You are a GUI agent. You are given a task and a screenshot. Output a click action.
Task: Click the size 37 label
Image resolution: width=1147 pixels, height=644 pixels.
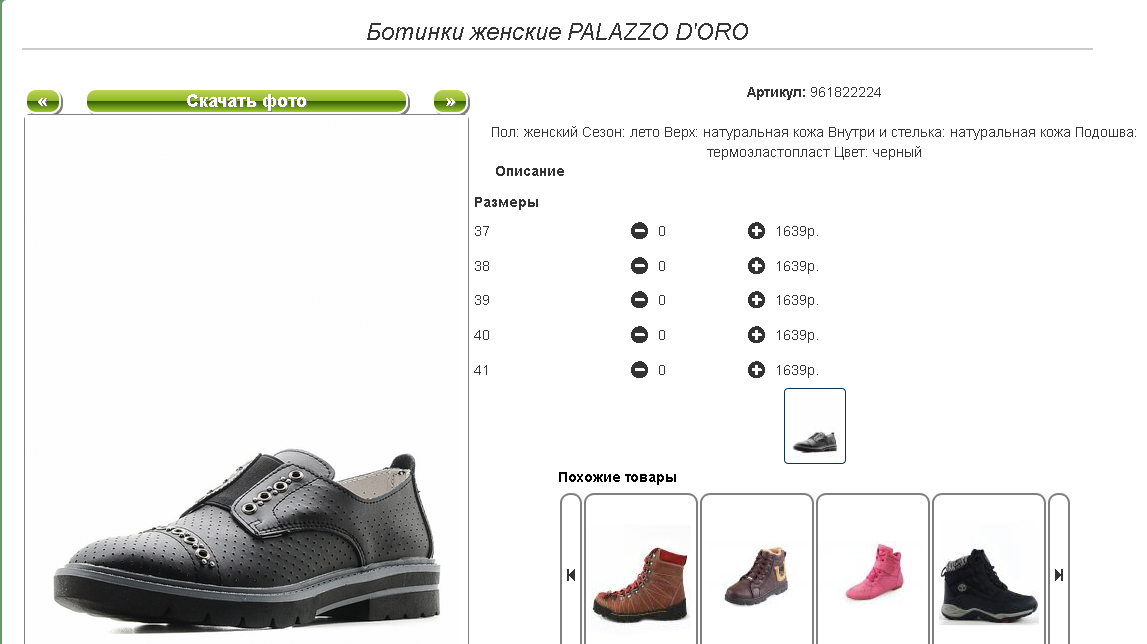[482, 231]
